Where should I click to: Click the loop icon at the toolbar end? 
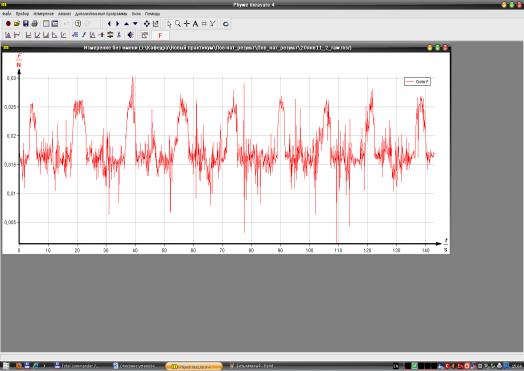[226, 24]
